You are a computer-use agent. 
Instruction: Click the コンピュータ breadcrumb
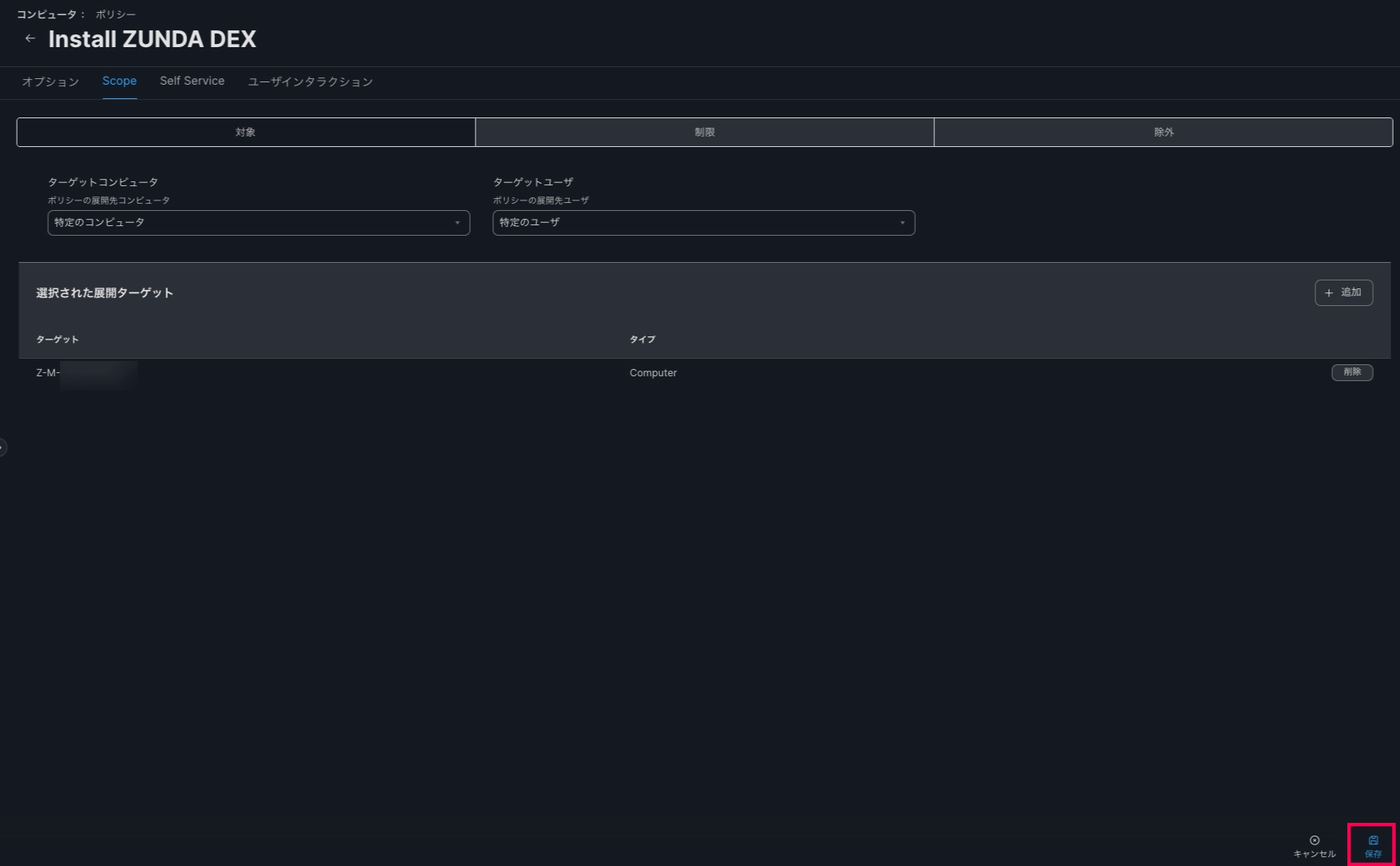tap(46, 14)
